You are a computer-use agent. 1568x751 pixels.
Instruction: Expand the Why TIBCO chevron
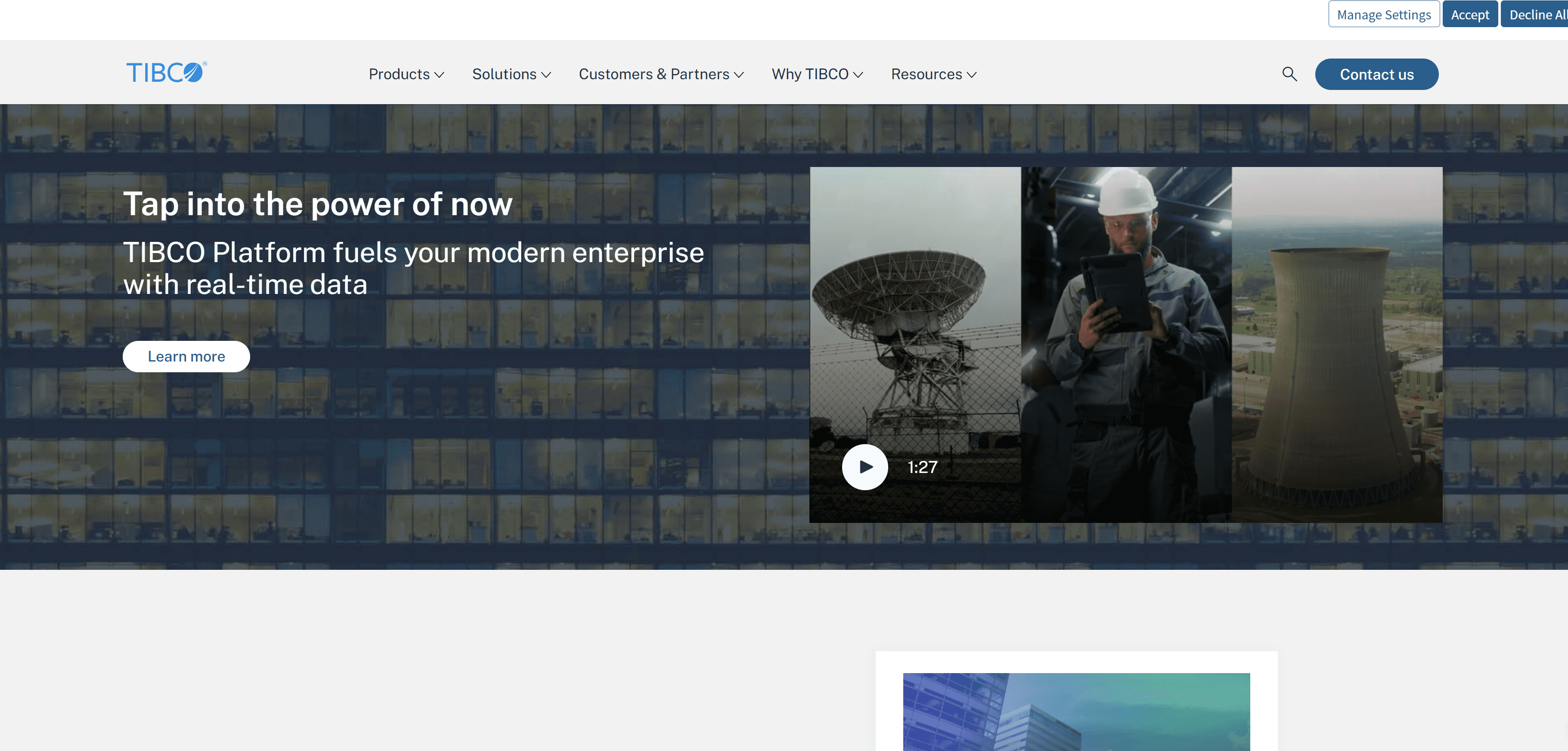(x=858, y=75)
